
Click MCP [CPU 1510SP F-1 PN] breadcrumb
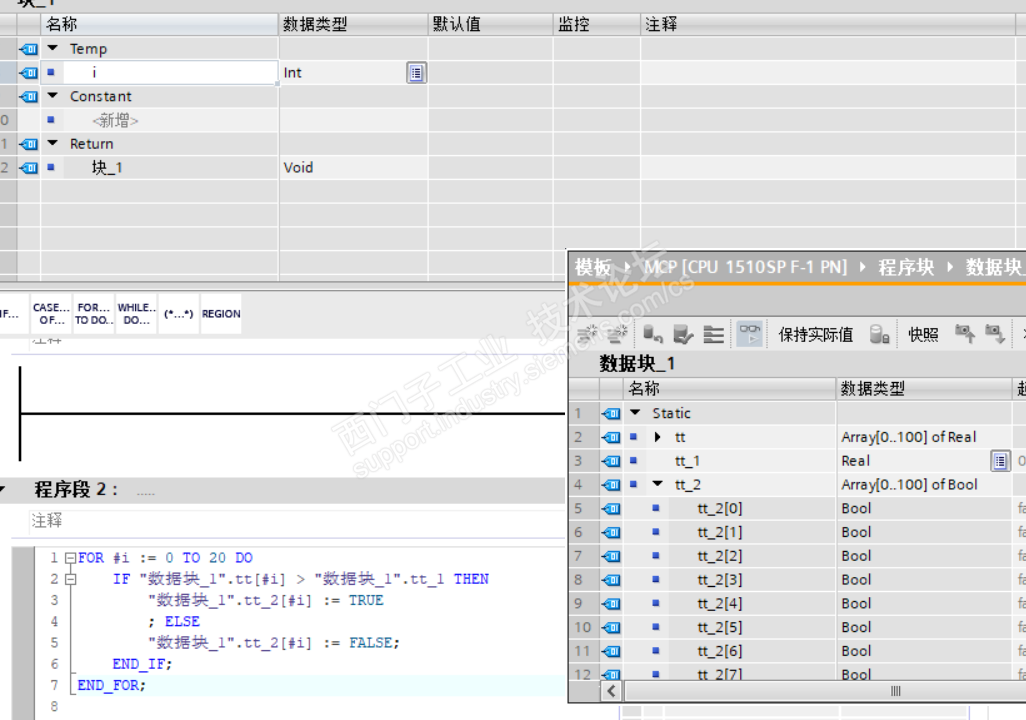tap(745, 267)
